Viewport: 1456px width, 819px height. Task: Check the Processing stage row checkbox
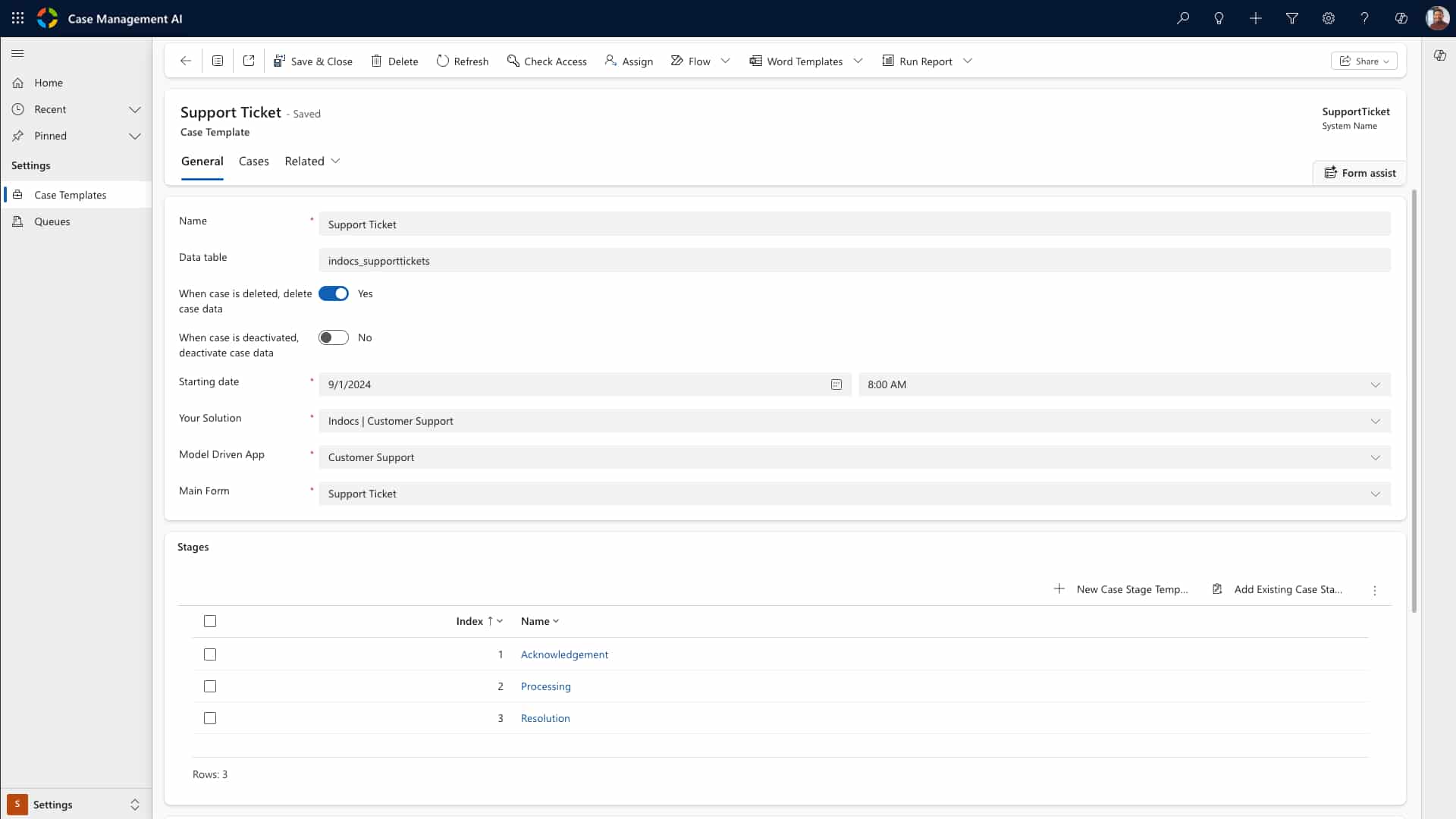tap(210, 686)
